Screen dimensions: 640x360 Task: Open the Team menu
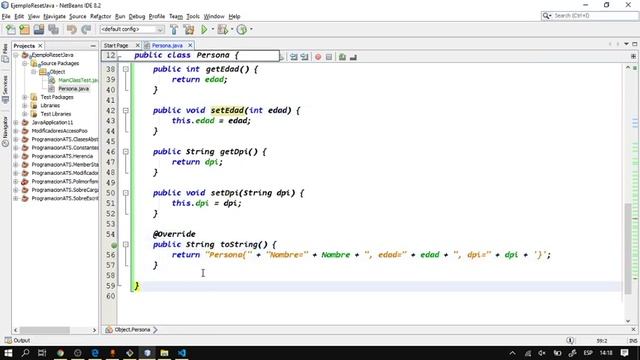click(176, 16)
